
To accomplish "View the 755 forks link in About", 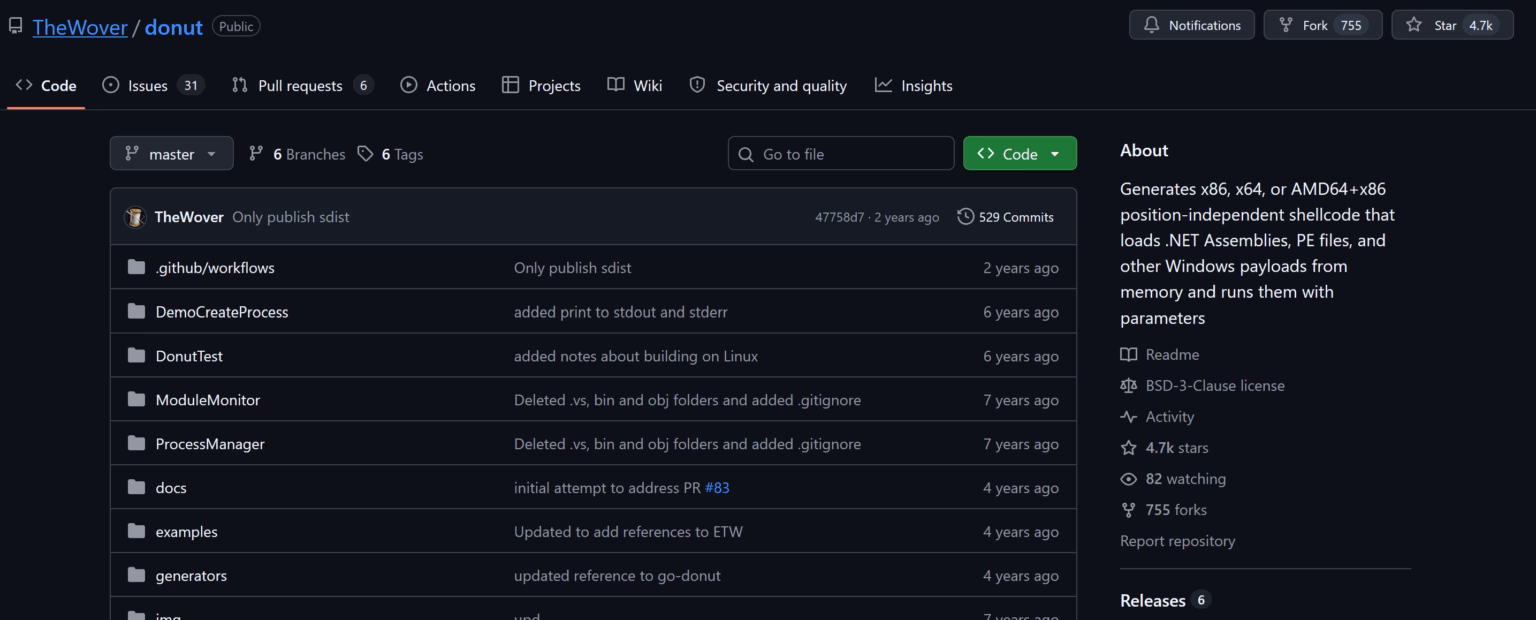I will tap(1164, 510).
